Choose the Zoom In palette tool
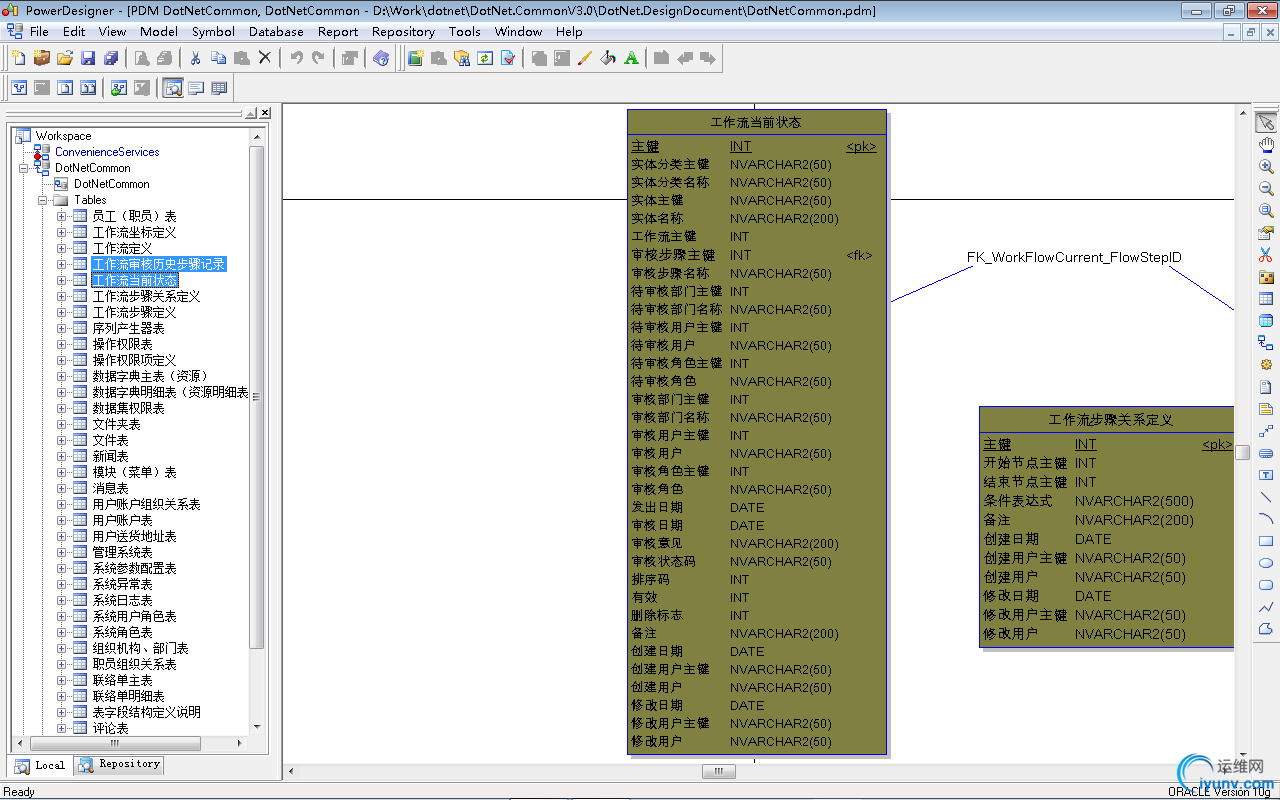 tap(1266, 166)
